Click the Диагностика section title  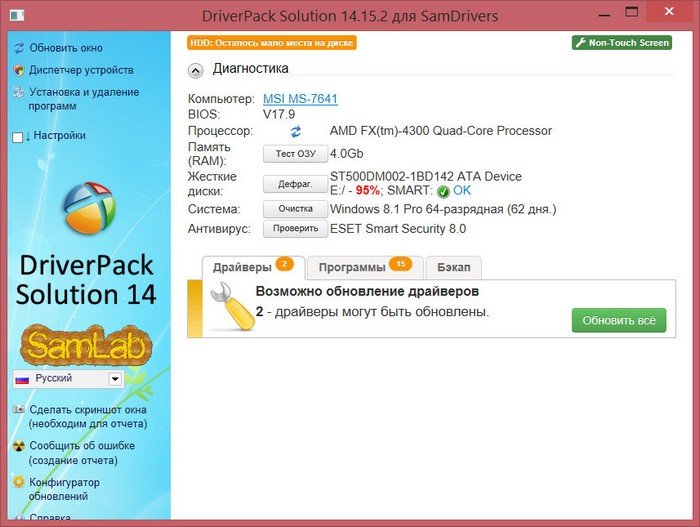click(x=250, y=69)
